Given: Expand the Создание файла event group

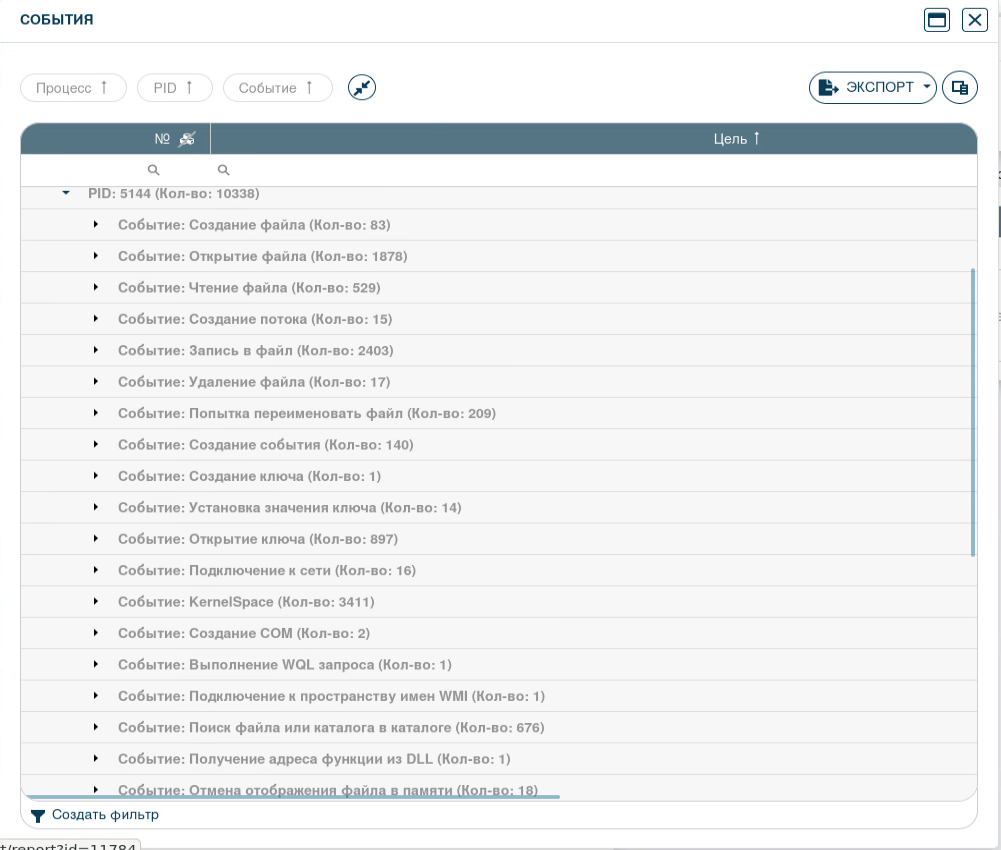Looking at the screenshot, I should [96, 225].
